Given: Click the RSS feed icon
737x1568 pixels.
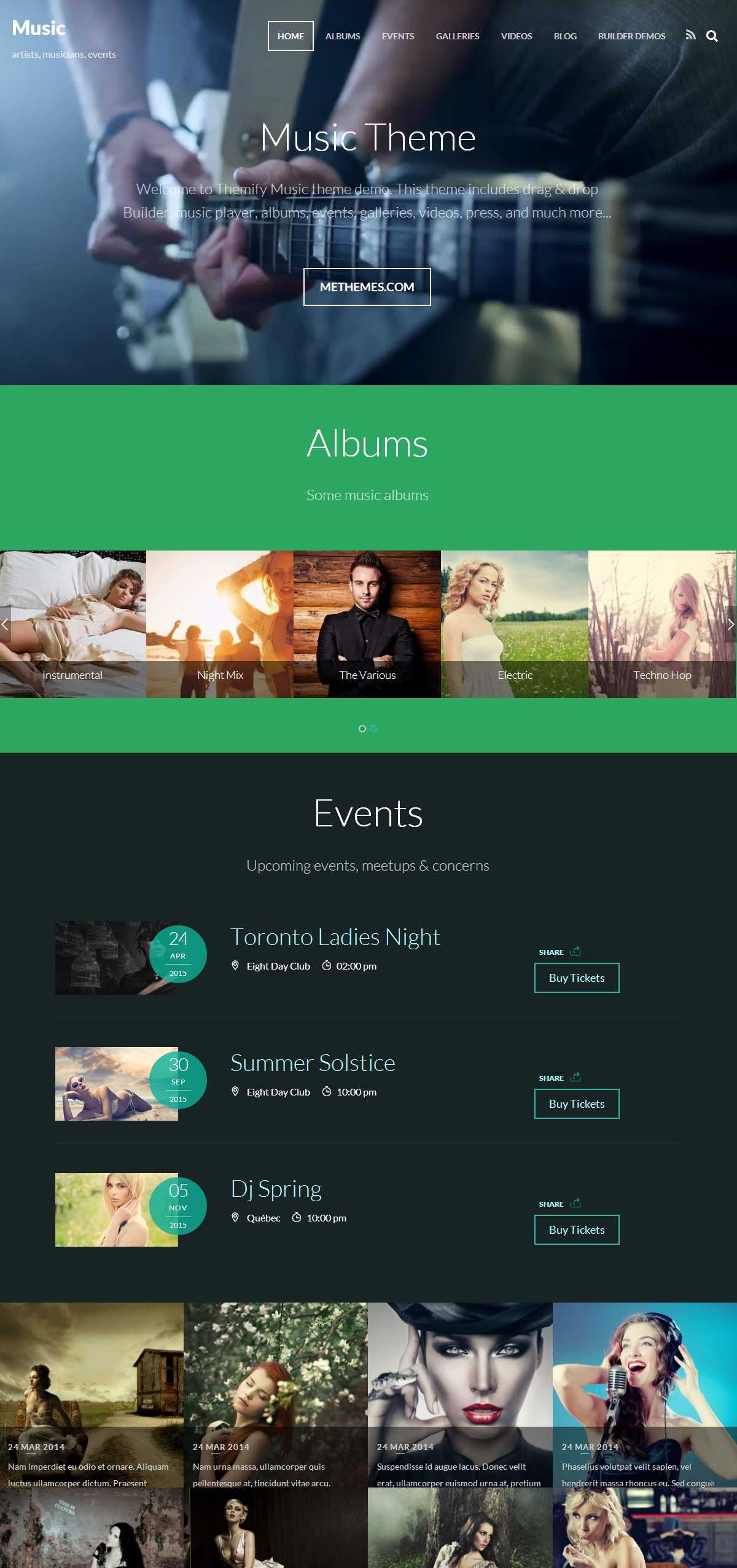Looking at the screenshot, I should (x=690, y=35).
